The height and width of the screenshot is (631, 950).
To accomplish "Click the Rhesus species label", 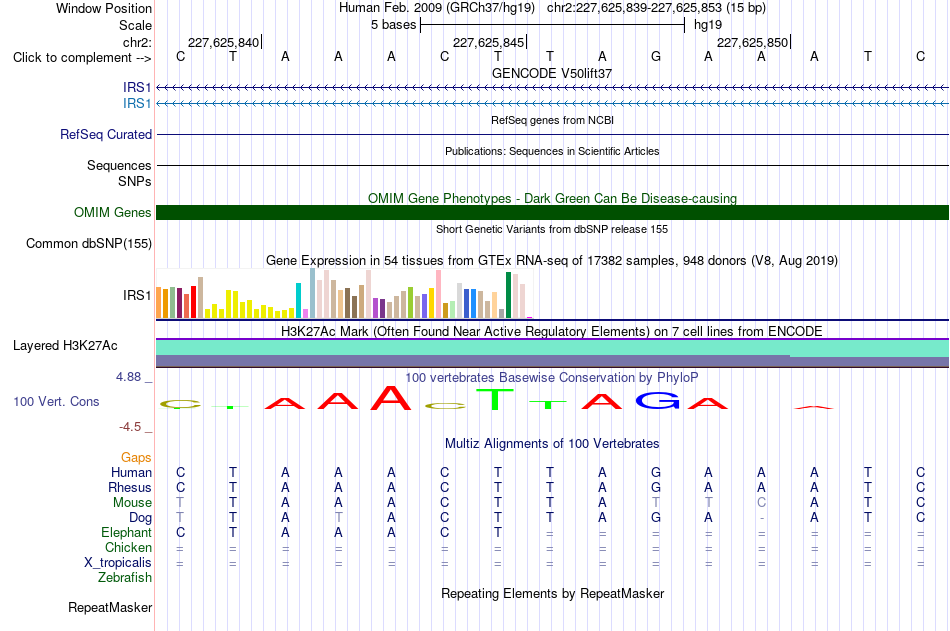I will click(130, 487).
